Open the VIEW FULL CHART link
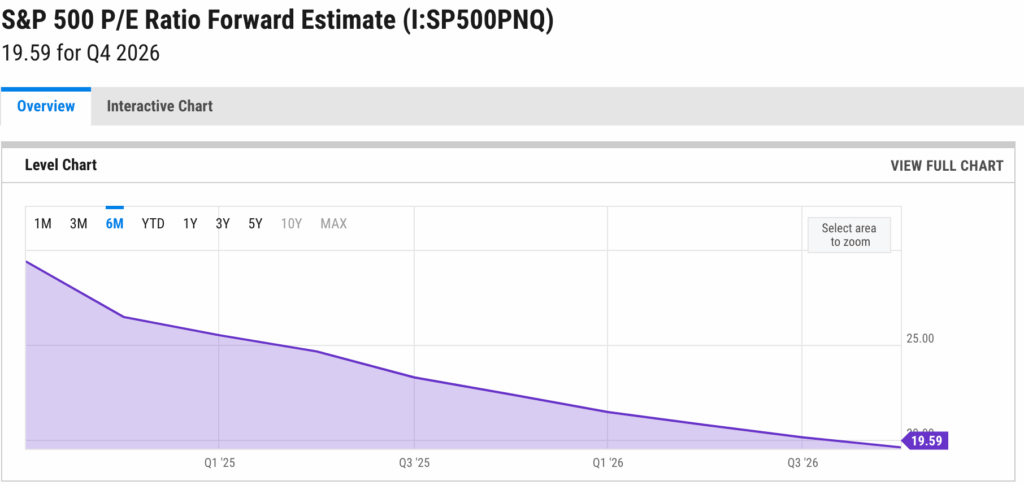Screen dimensions: 1024x485 (946, 166)
